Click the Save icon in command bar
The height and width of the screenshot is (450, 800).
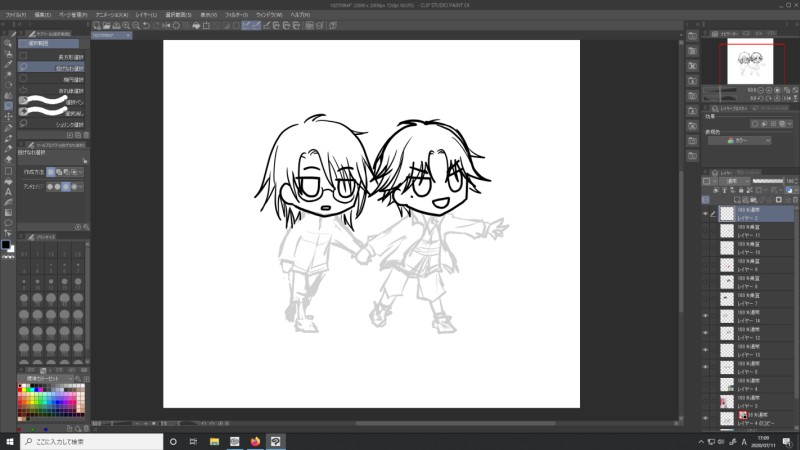pyautogui.click(x=116, y=25)
